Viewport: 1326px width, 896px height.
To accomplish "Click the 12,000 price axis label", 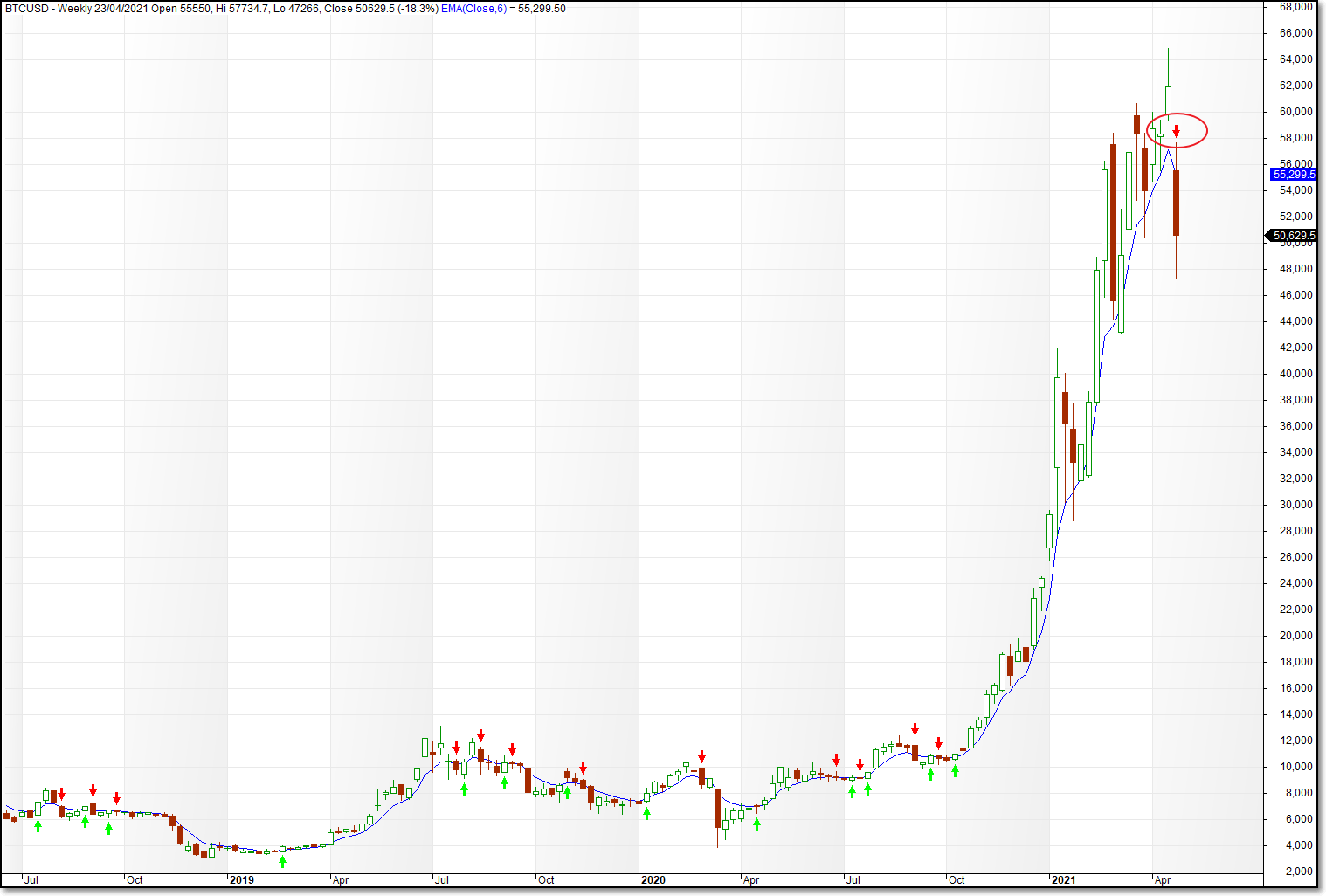I will 1296,741.
